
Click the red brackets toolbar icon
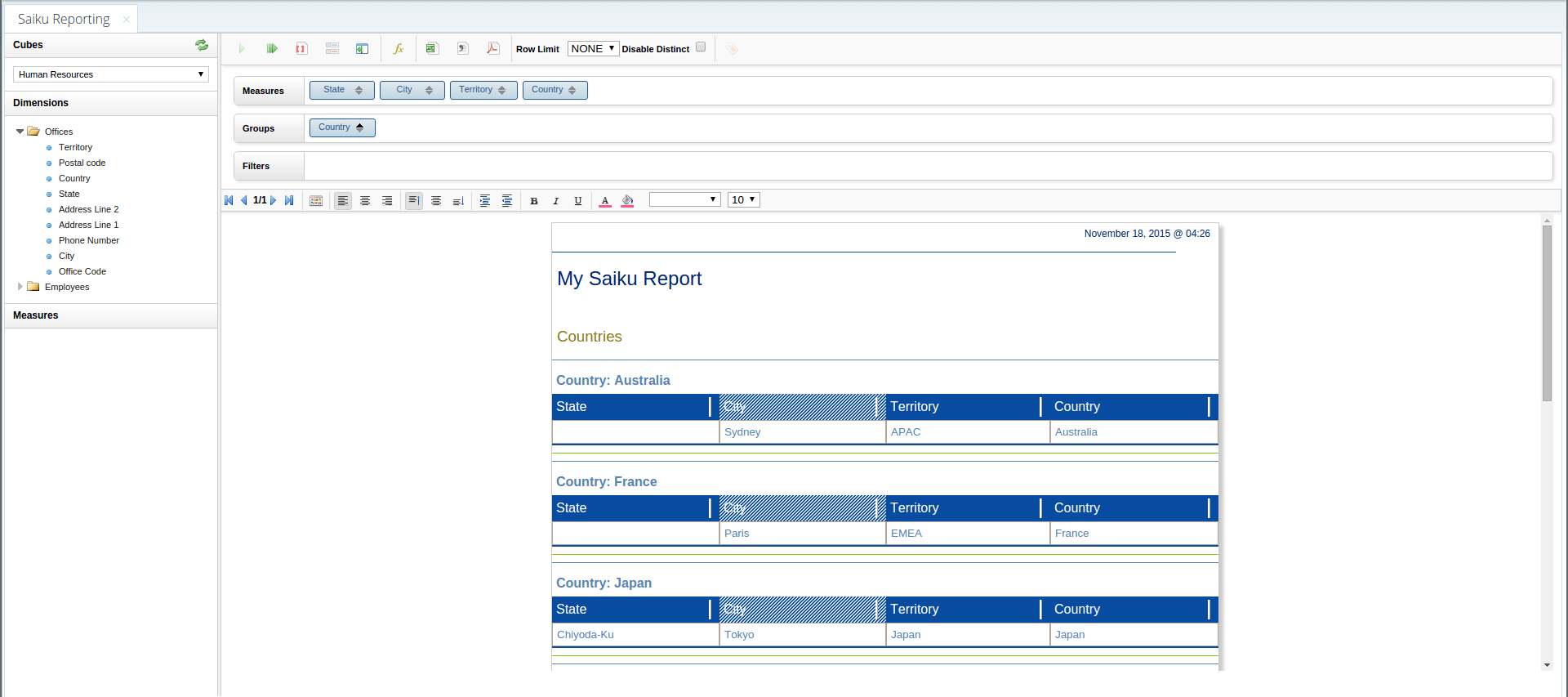pos(301,49)
